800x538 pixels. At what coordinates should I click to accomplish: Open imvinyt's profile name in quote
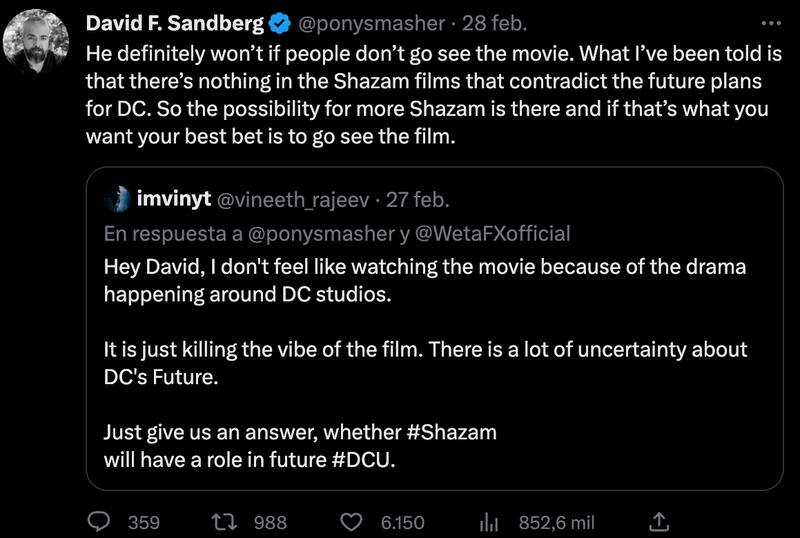(x=172, y=200)
